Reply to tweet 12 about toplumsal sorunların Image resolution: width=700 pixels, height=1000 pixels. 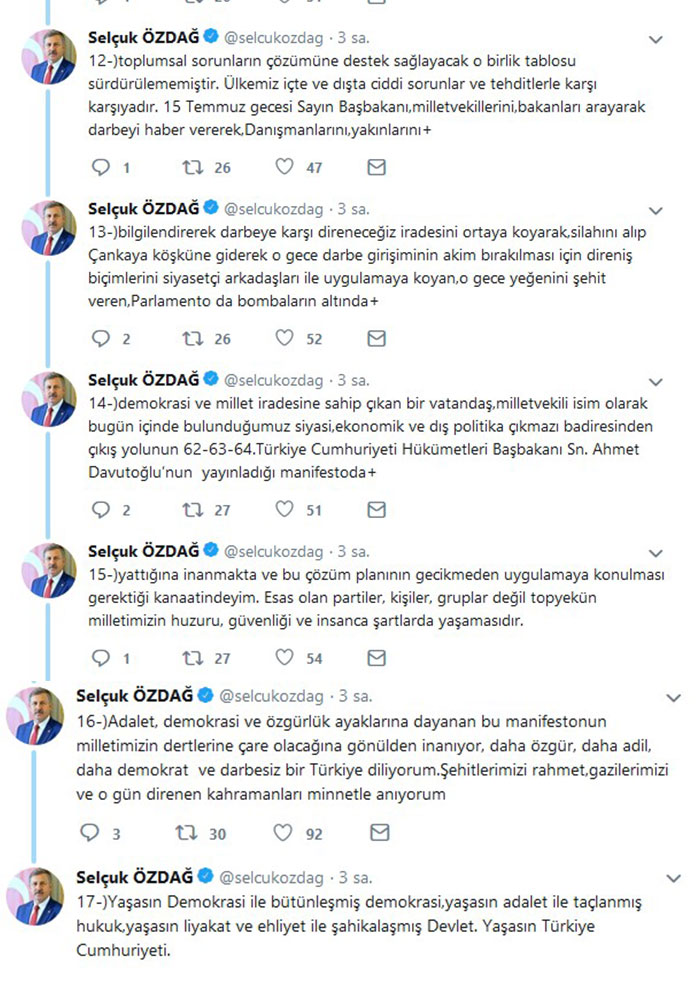pos(100,167)
